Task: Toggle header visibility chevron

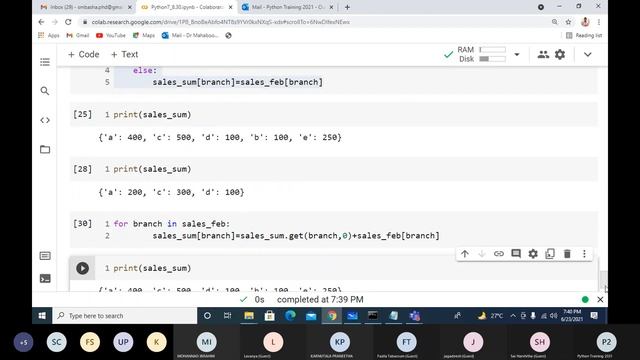Action: click(x=588, y=54)
